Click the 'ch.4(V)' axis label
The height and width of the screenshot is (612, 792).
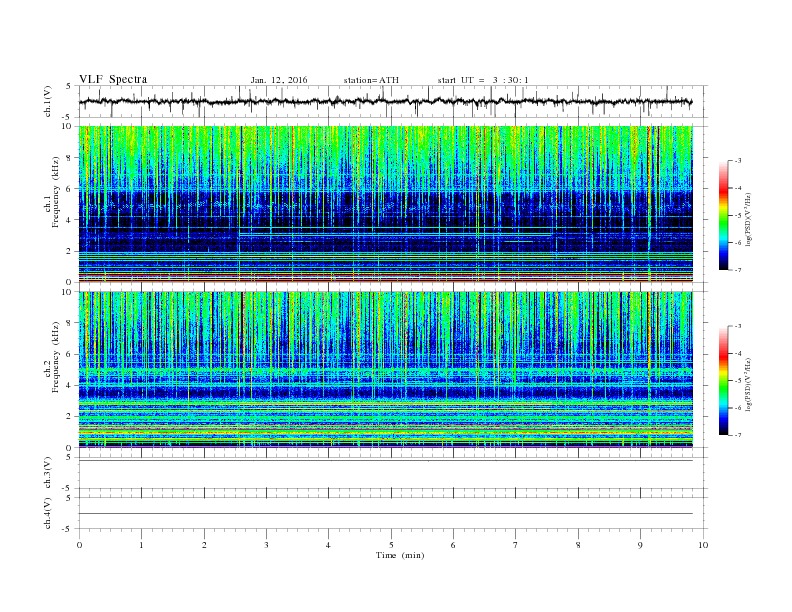(x=48, y=514)
